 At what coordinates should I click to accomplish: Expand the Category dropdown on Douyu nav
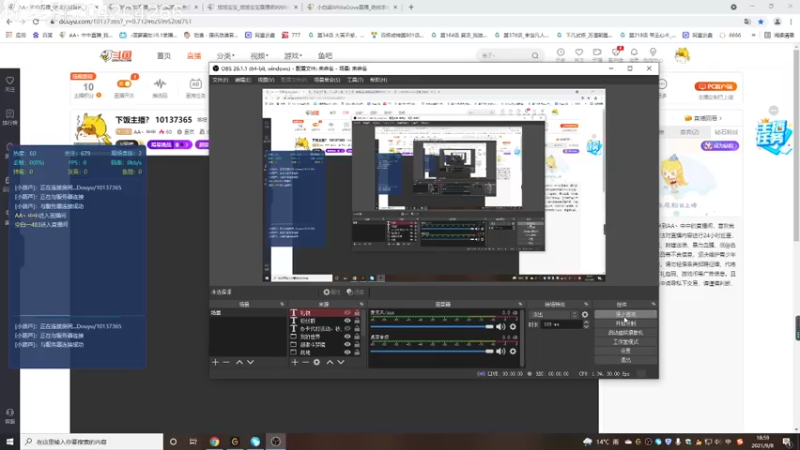click(x=225, y=56)
